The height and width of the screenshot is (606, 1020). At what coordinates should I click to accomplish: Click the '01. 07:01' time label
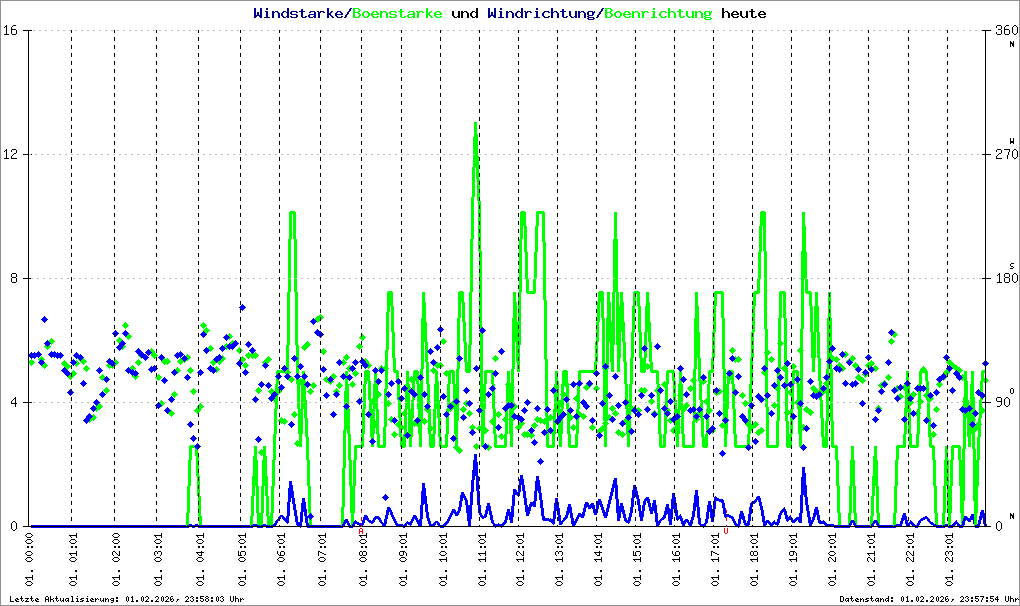click(x=322, y=560)
